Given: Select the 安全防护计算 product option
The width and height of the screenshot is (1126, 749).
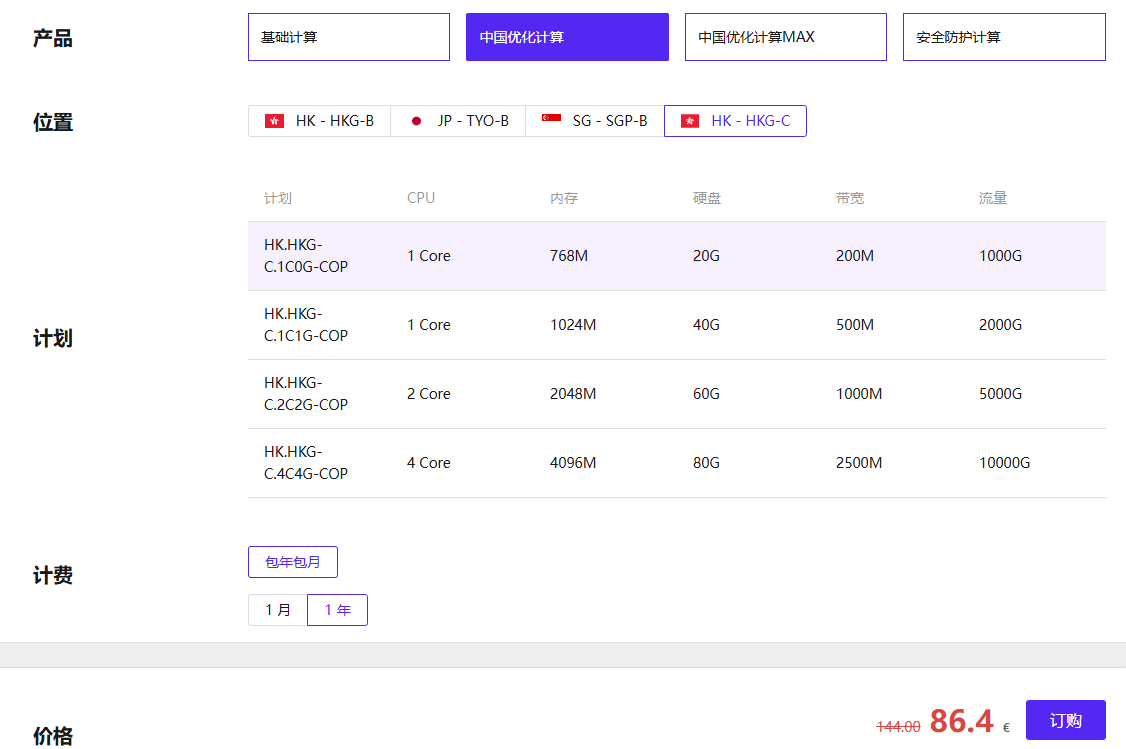Looking at the screenshot, I should (1003, 37).
